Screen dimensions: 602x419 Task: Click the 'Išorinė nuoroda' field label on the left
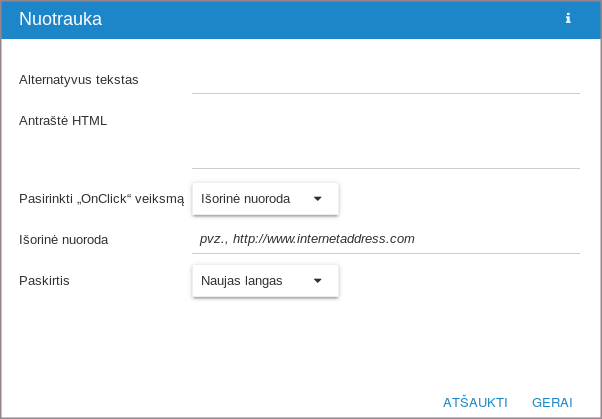(63, 240)
